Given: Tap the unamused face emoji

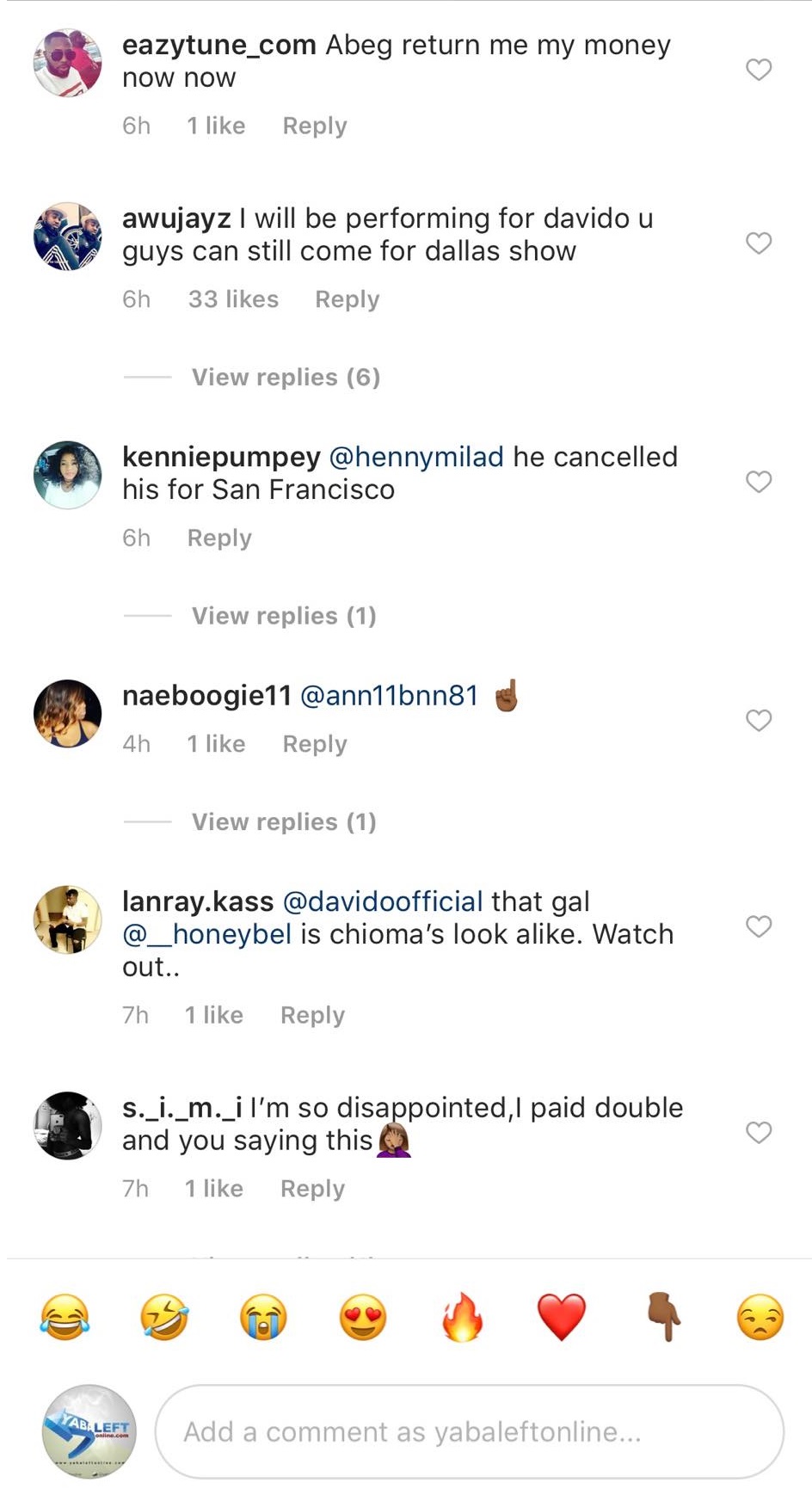Looking at the screenshot, I should click(x=760, y=1317).
